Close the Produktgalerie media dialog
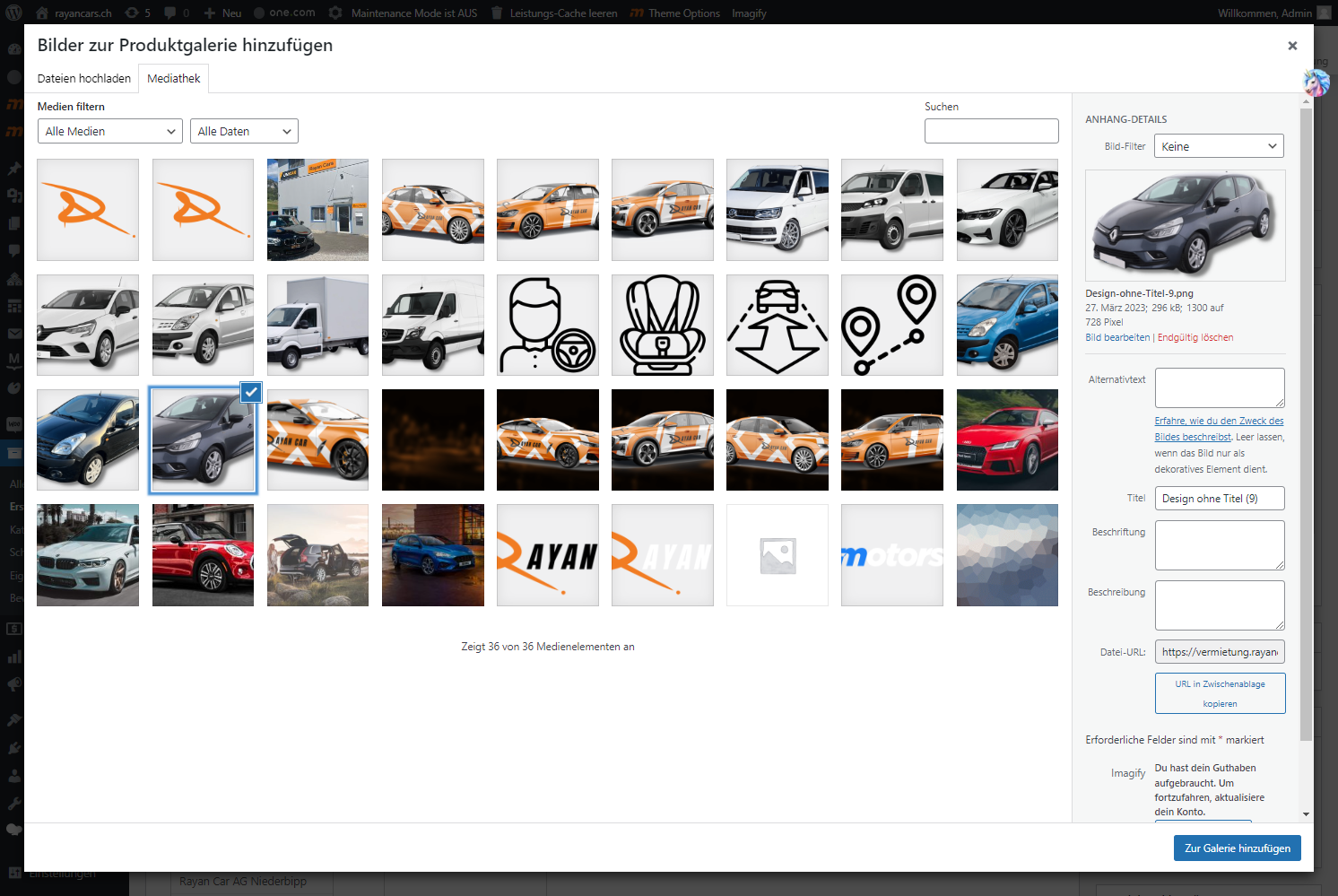This screenshot has height=896, width=1338. [1292, 46]
